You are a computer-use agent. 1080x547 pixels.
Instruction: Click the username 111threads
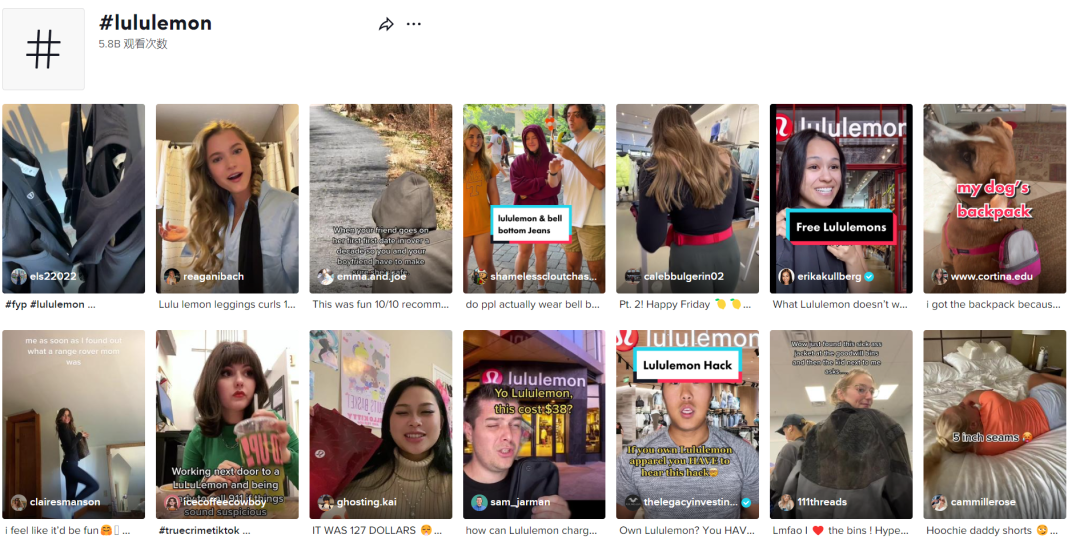(x=822, y=503)
